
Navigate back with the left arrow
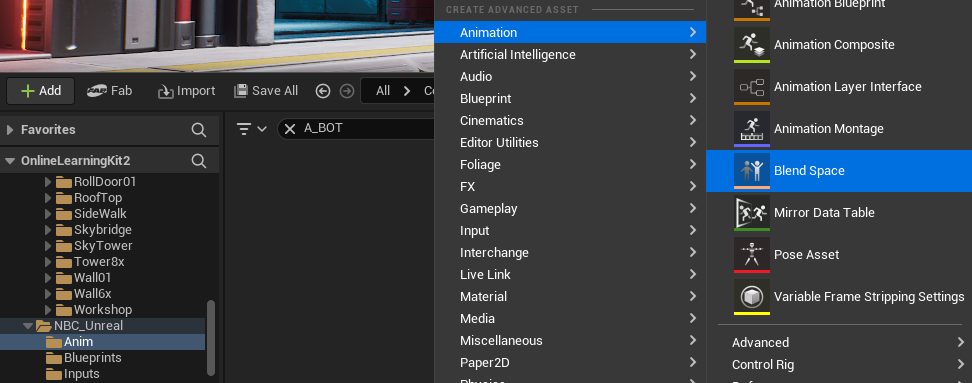pyautogui.click(x=323, y=91)
